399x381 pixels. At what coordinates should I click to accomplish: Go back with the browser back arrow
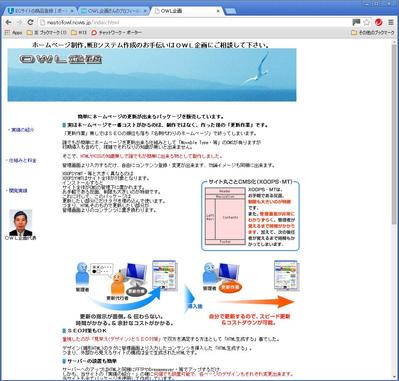tap(9, 22)
